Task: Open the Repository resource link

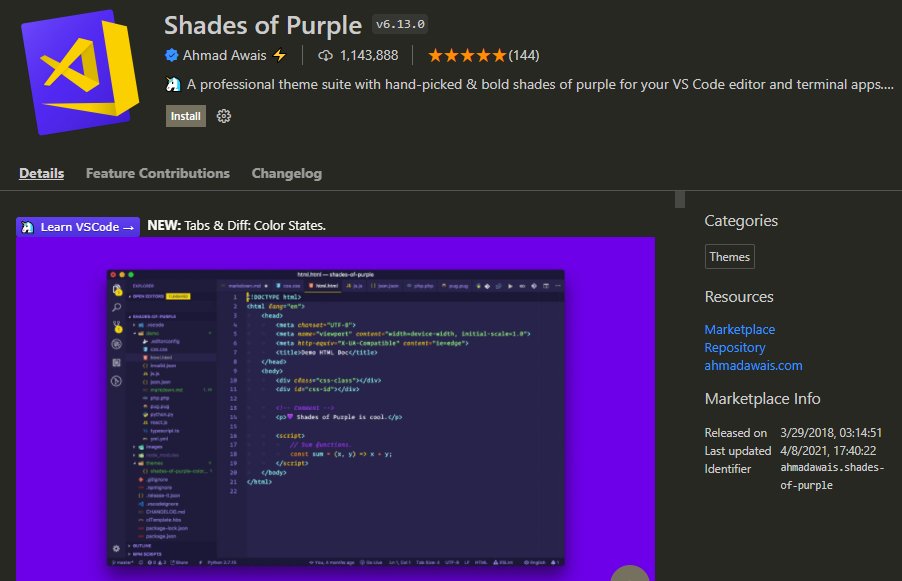Action: point(735,347)
